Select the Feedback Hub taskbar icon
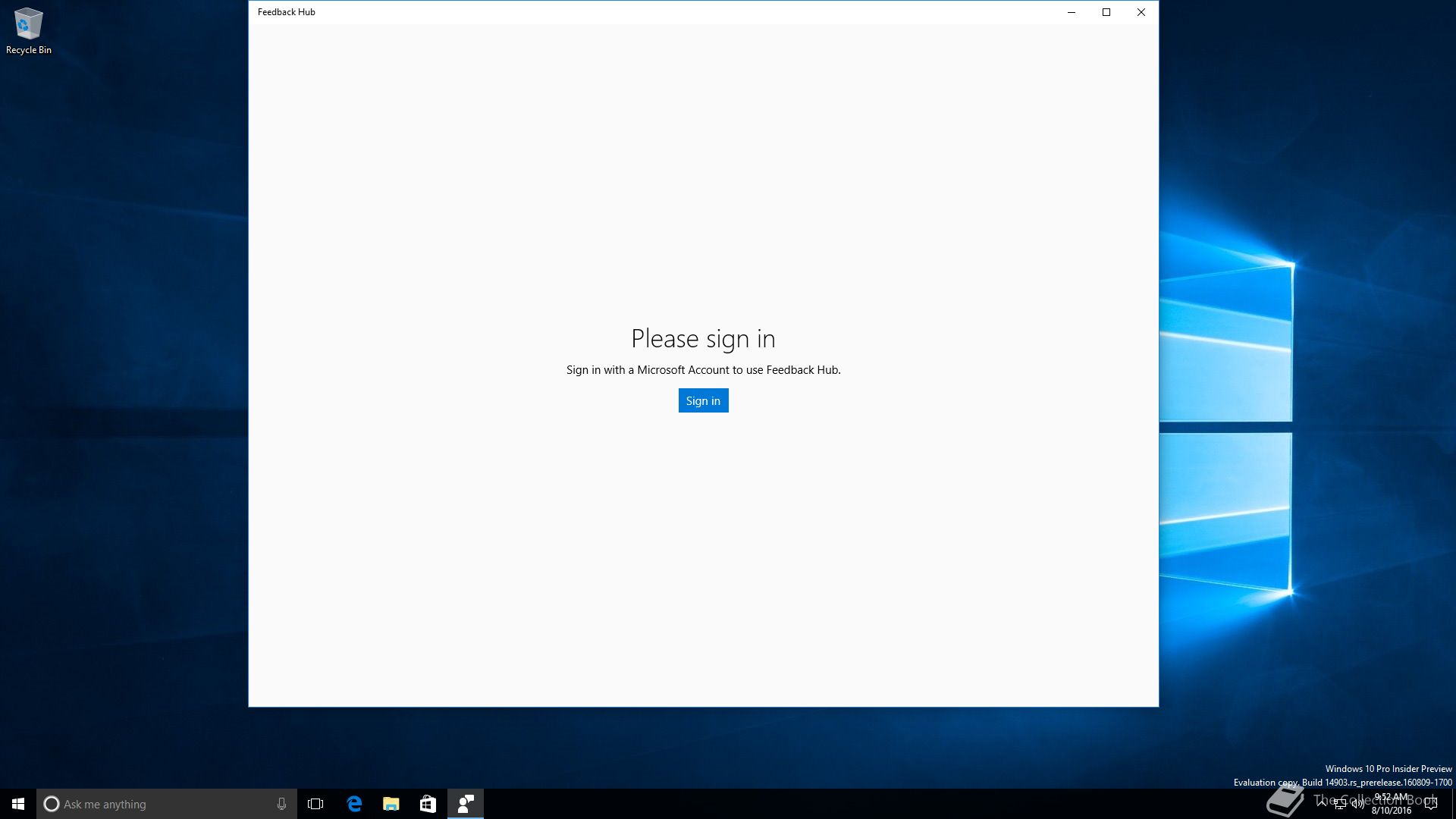Image resolution: width=1456 pixels, height=819 pixels. 466,804
